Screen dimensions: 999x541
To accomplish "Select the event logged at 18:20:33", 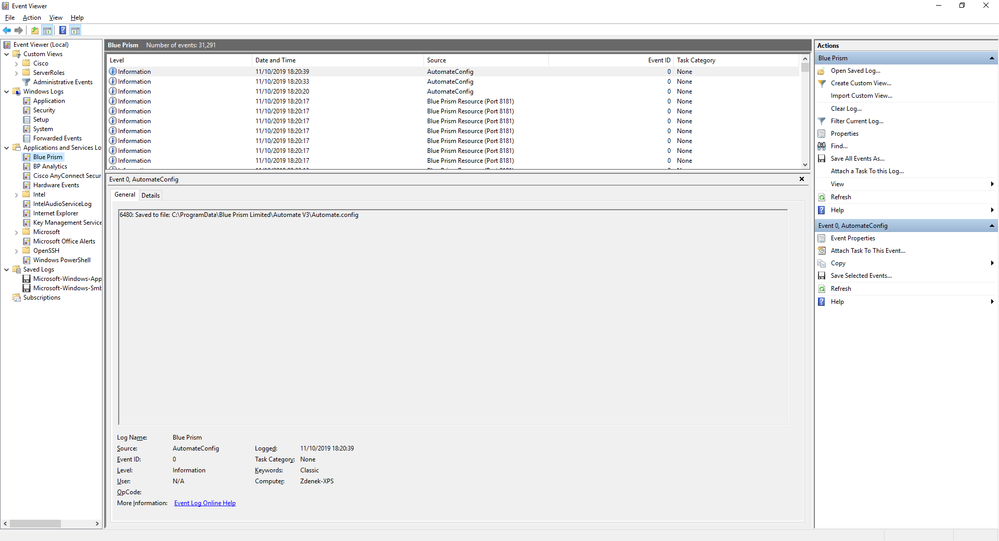I will 453,82.
